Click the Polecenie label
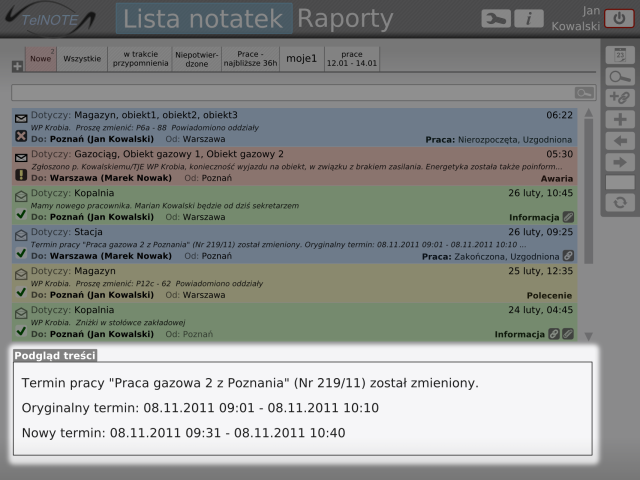This screenshot has height=480, width=640. 549,296
